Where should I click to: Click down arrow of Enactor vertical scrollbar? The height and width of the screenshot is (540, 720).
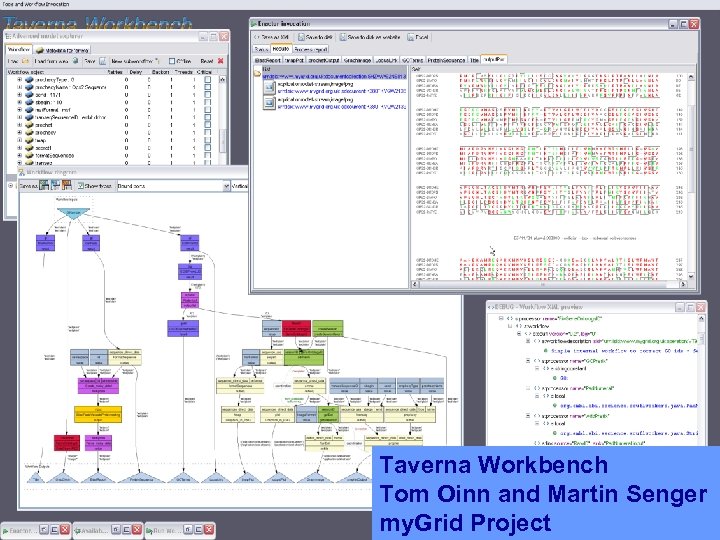[x=691, y=276]
